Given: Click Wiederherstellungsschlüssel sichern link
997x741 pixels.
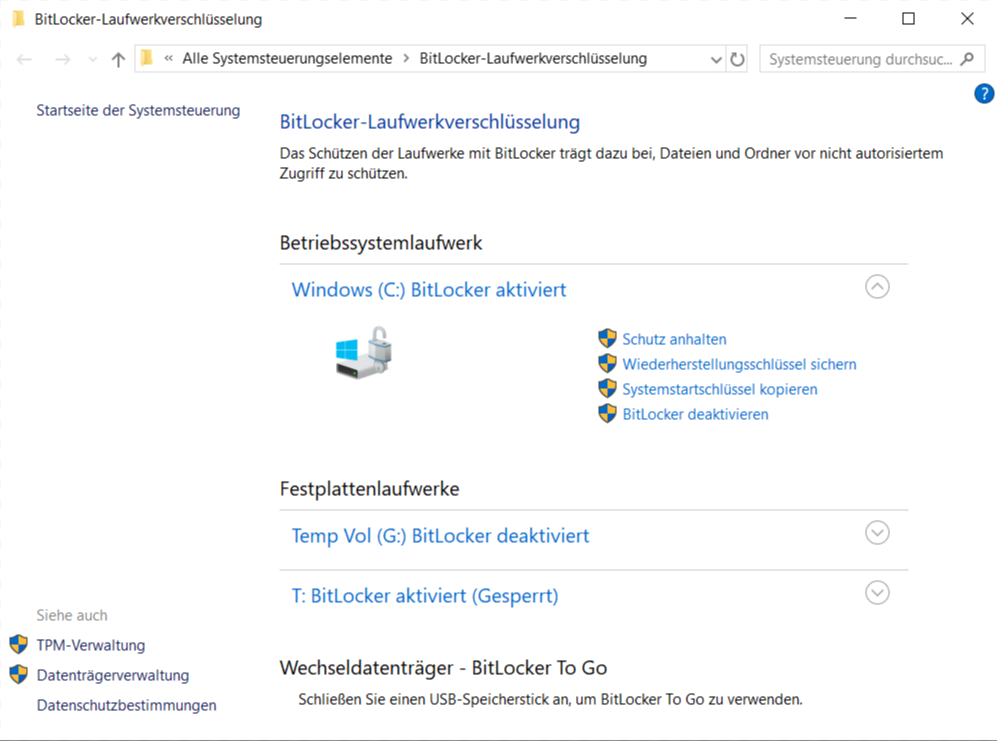Looking at the screenshot, I should click(x=739, y=364).
